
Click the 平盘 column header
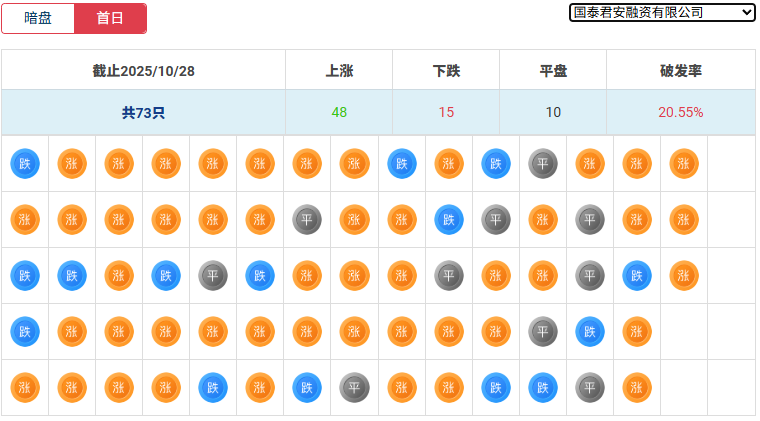pyautogui.click(x=553, y=71)
